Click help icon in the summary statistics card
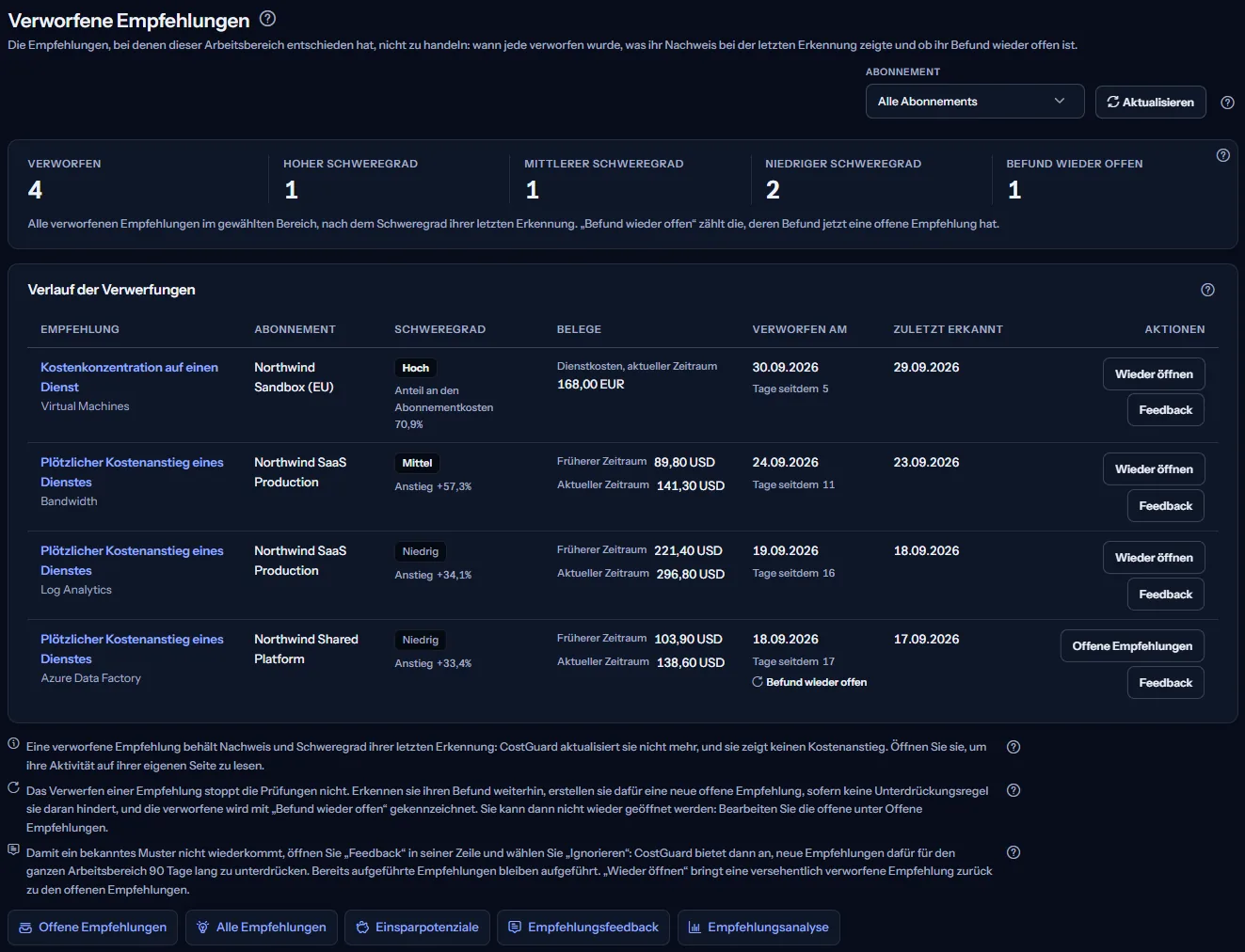Screen dimensions: 1245x952 coord(1222,155)
